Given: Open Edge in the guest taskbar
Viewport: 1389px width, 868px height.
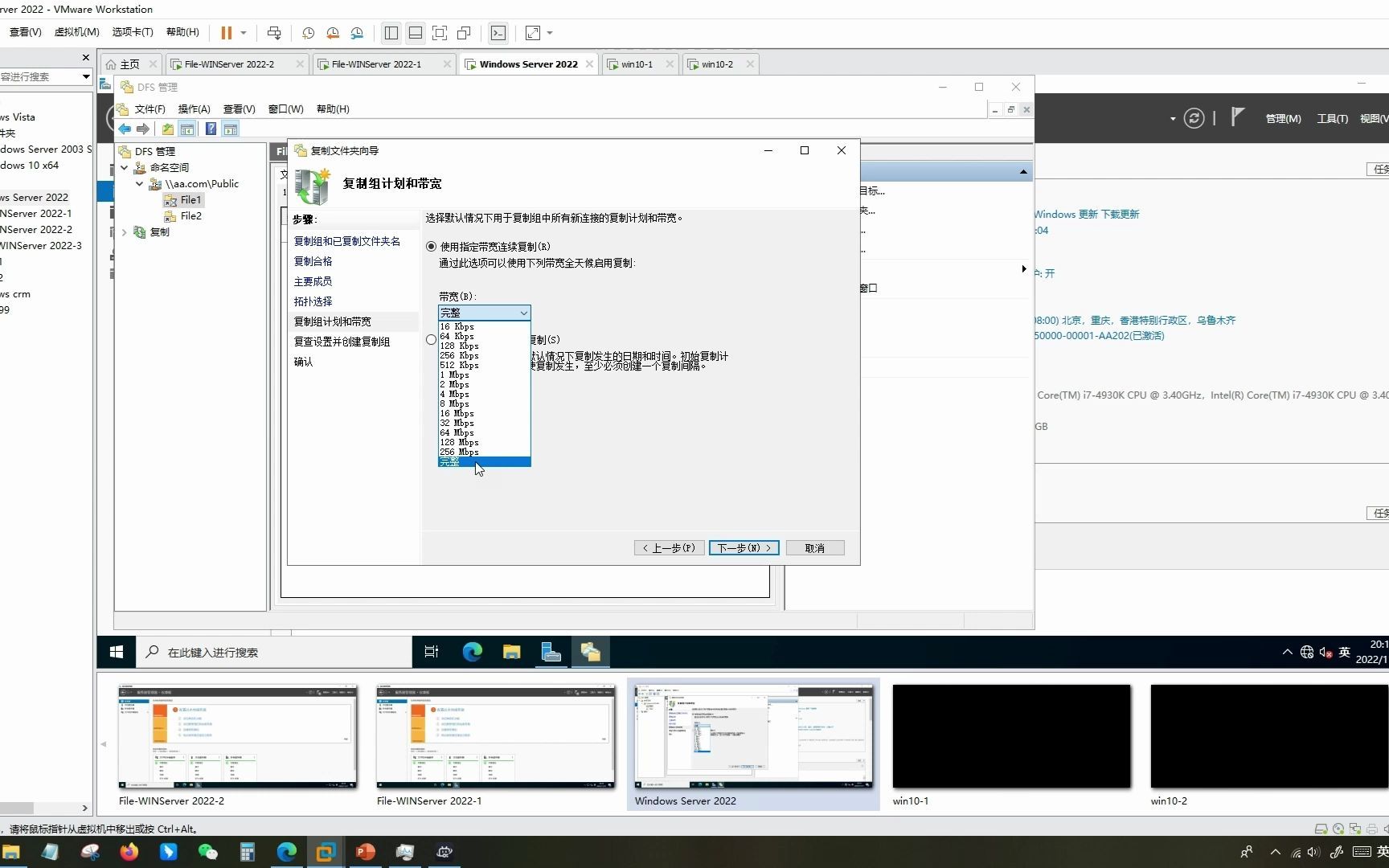Looking at the screenshot, I should (x=472, y=652).
